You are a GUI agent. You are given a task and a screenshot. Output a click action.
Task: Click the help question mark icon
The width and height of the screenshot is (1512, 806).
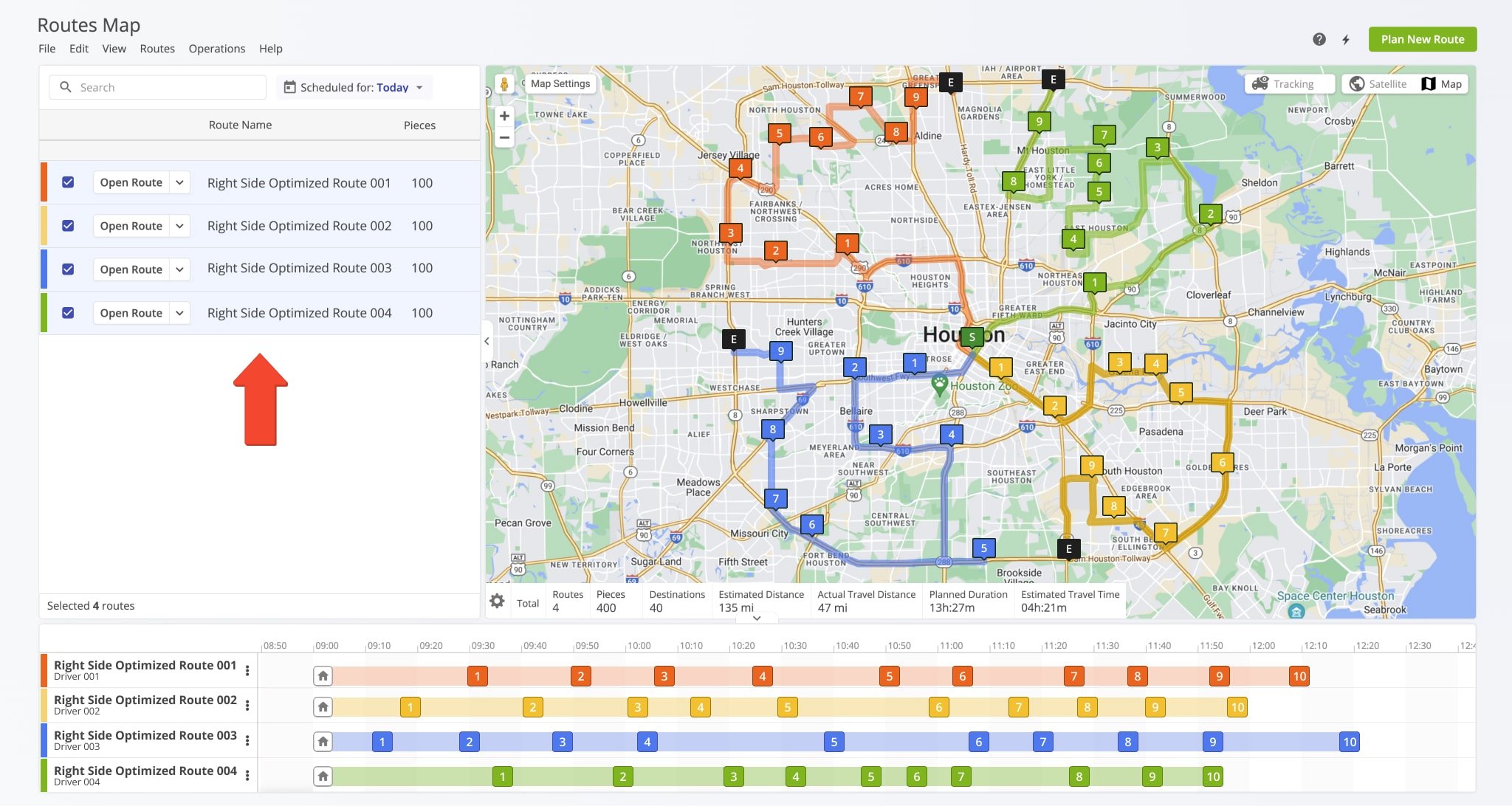coord(1318,39)
